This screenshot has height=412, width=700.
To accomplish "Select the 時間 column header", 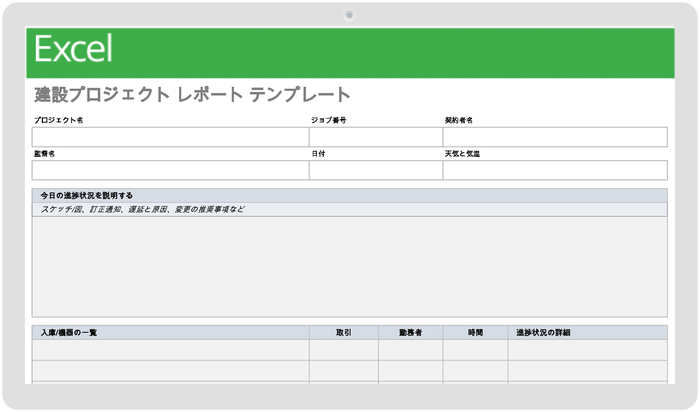I will tap(475, 333).
